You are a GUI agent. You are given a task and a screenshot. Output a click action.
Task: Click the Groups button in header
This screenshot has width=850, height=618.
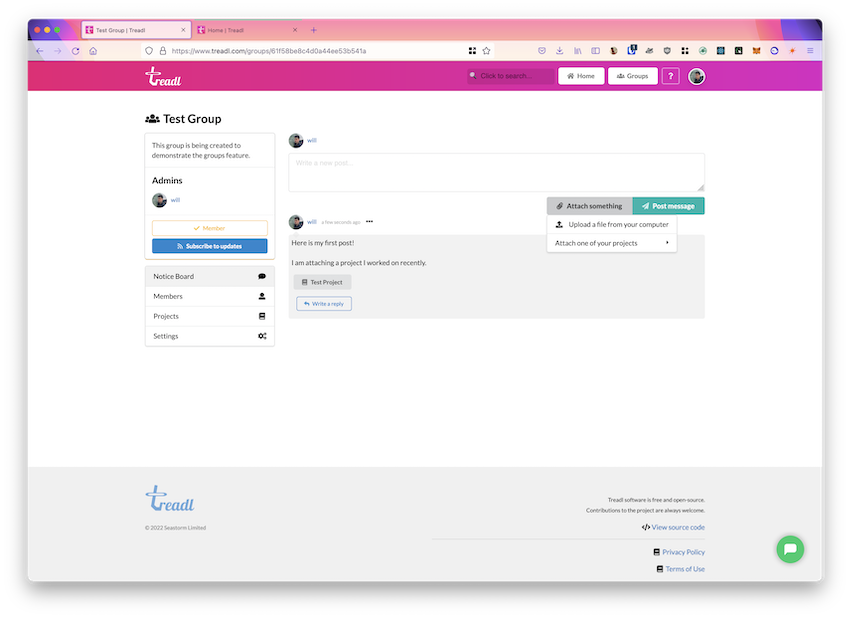pyautogui.click(x=633, y=76)
